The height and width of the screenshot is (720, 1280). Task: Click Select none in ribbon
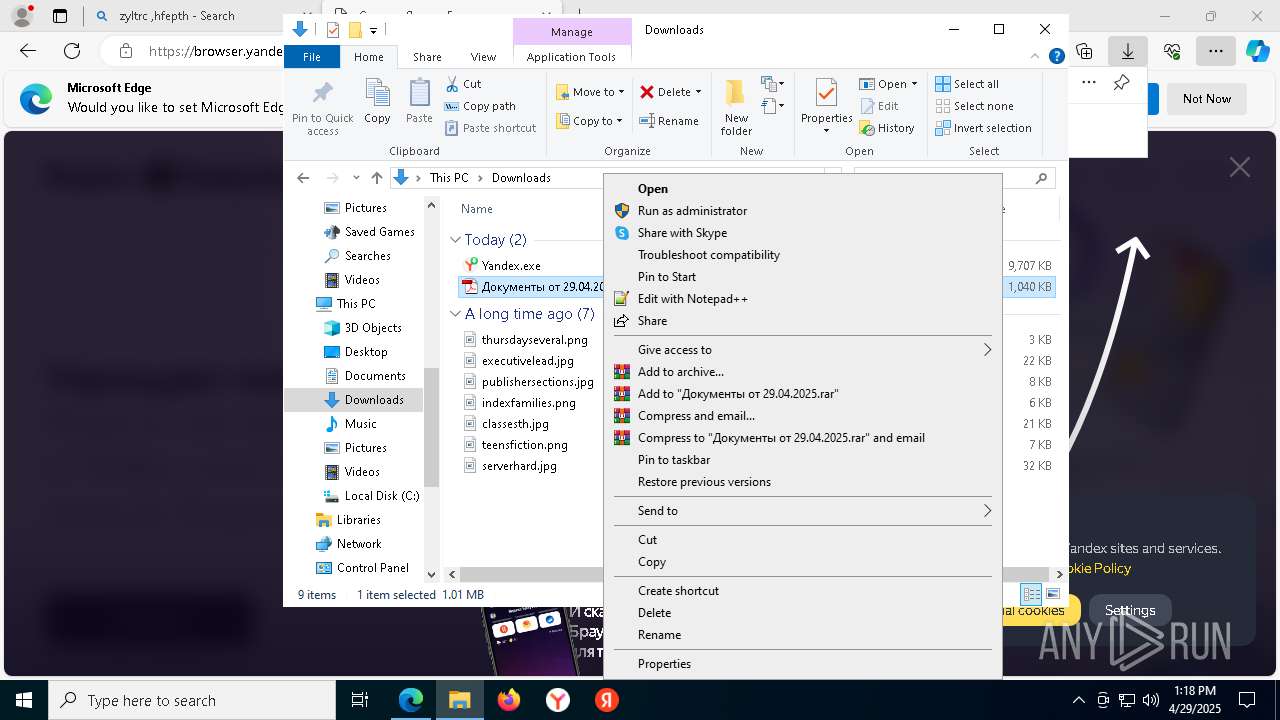pos(974,106)
